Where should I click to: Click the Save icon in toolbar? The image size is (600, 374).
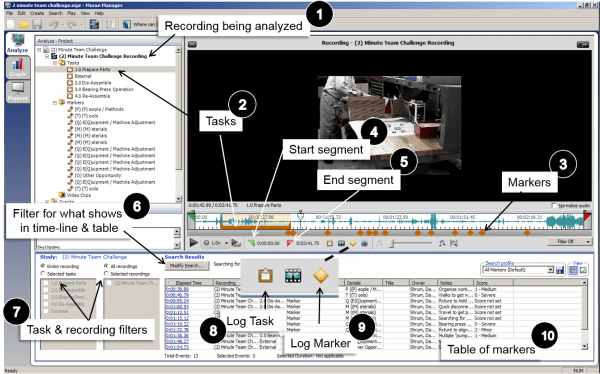pyautogui.click(x=37, y=24)
